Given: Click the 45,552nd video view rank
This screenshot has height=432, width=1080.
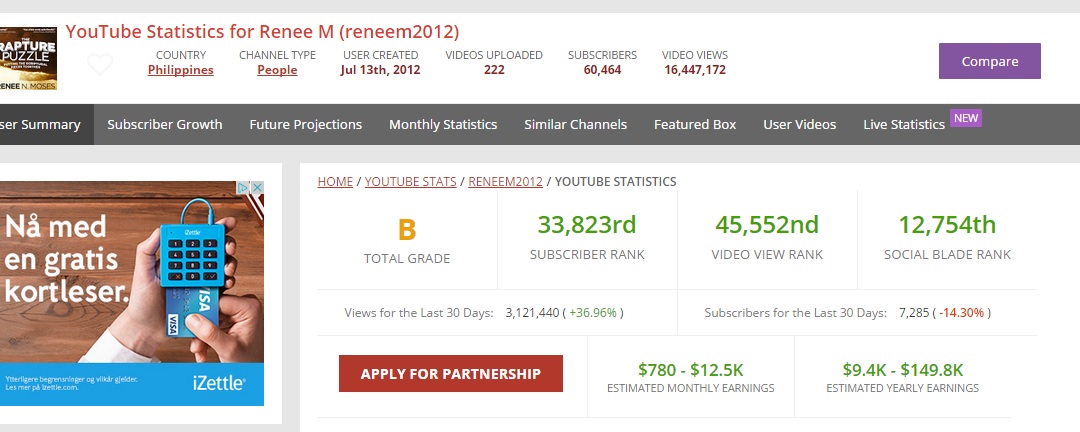Looking at the screenshot, I should click(x=767, y=225).
